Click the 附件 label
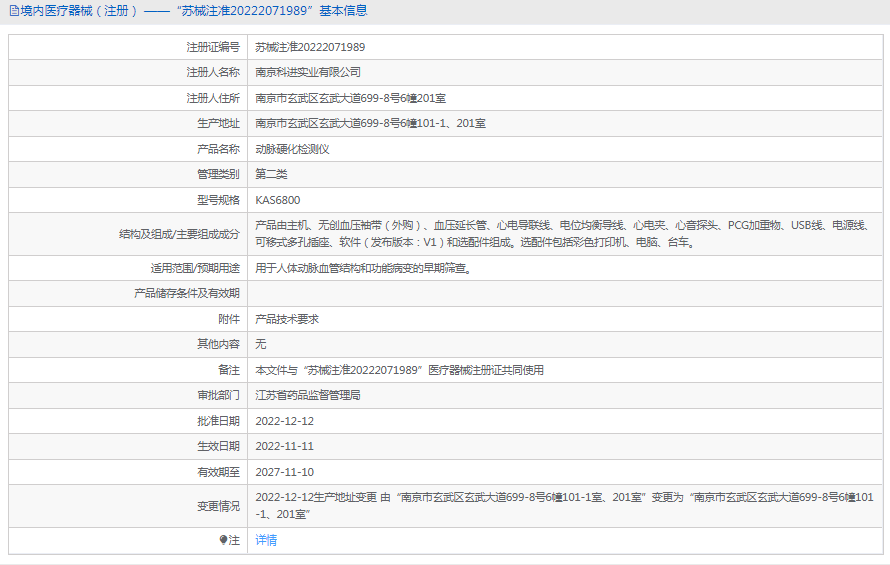 [229, 319]
